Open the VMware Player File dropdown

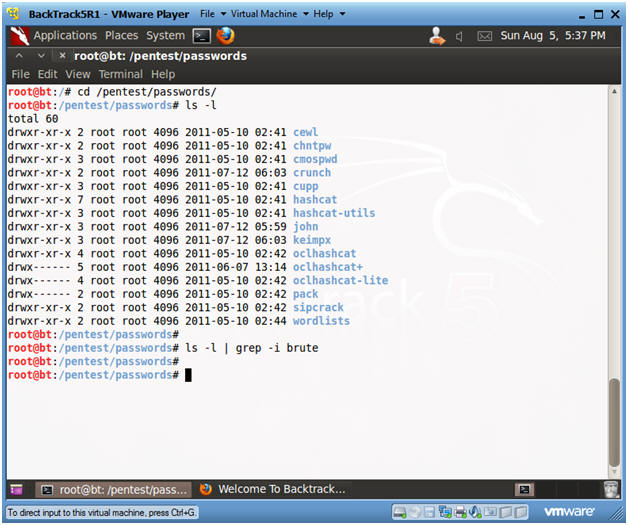[213, 14]
